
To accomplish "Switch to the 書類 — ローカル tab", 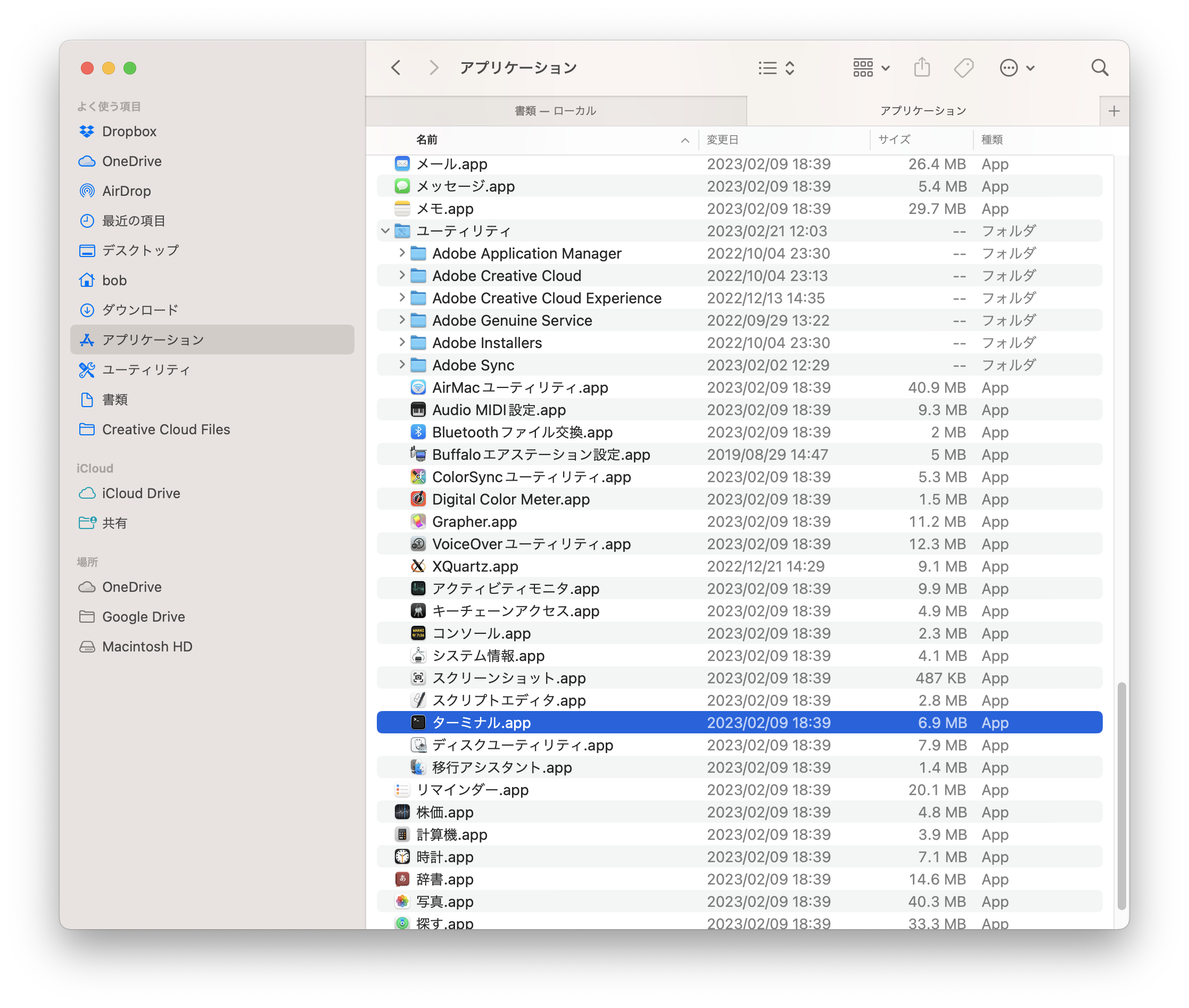I will [x=555, y=111].
